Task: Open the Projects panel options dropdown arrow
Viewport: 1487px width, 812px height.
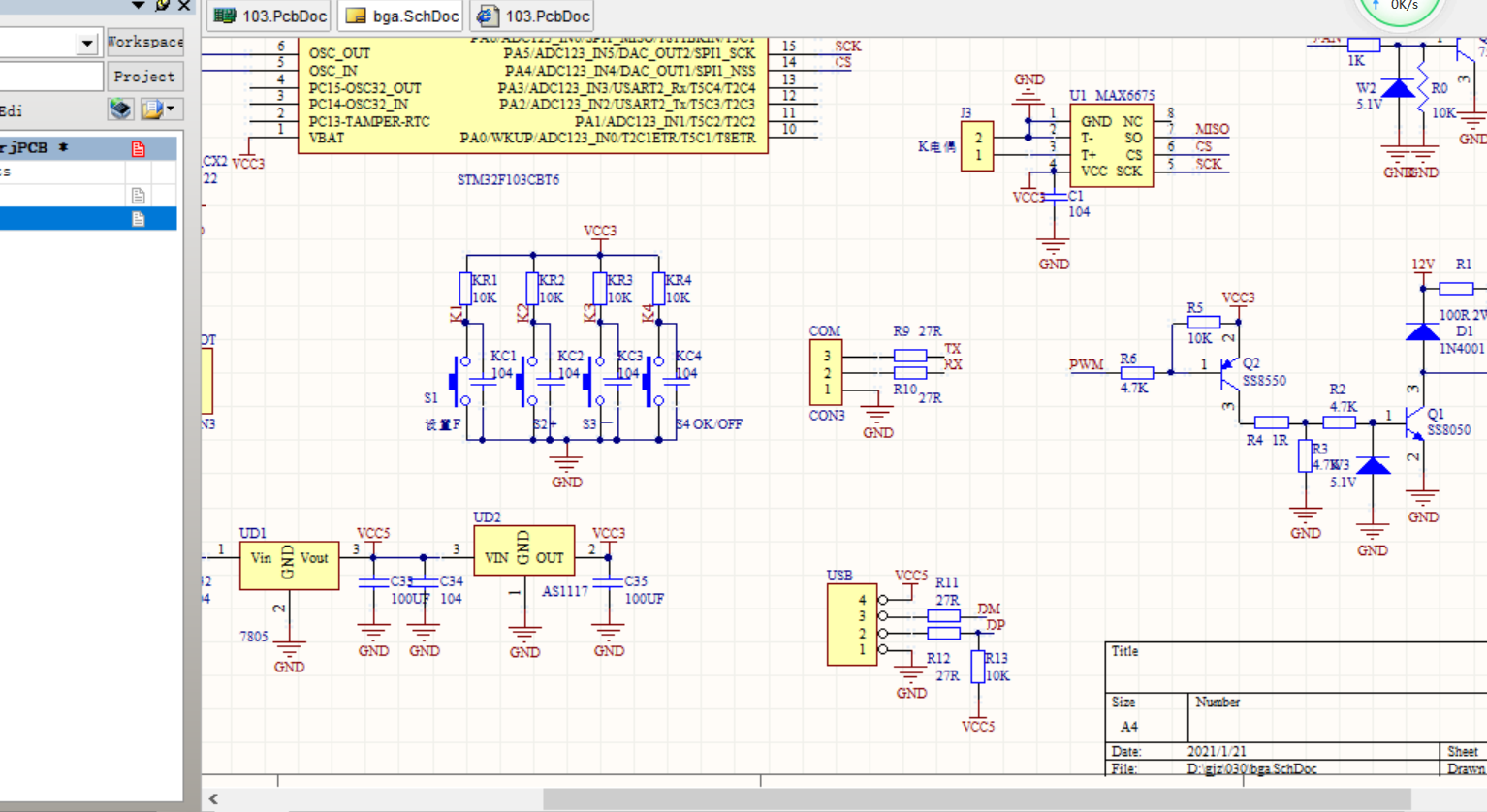Action: [x=139, y=5]
